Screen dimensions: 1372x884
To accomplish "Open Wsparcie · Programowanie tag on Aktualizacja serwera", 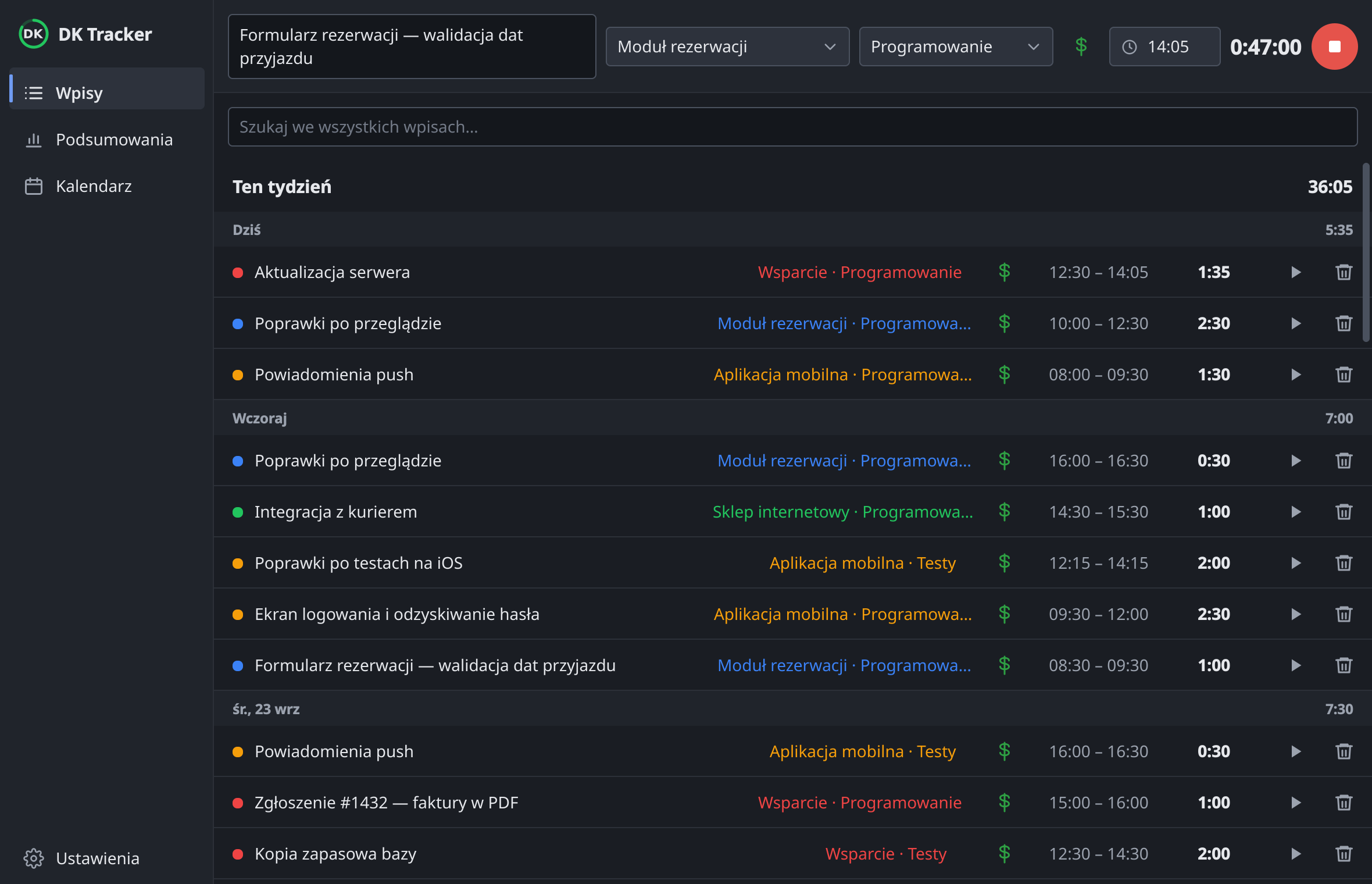I will [x=860, y=272].
